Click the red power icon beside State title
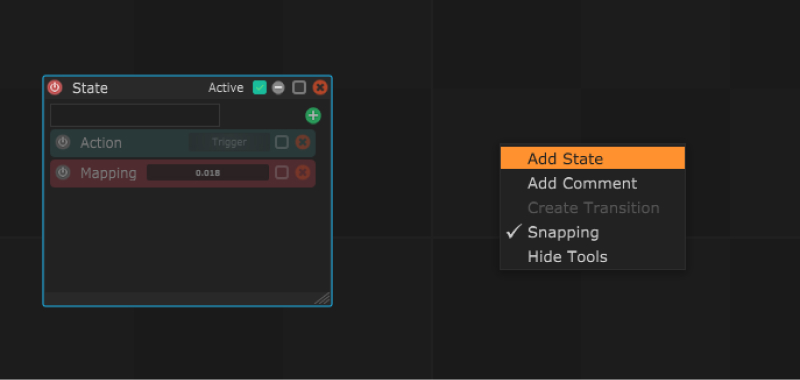This screenshot has height=380, width=800. click(55, 87)
